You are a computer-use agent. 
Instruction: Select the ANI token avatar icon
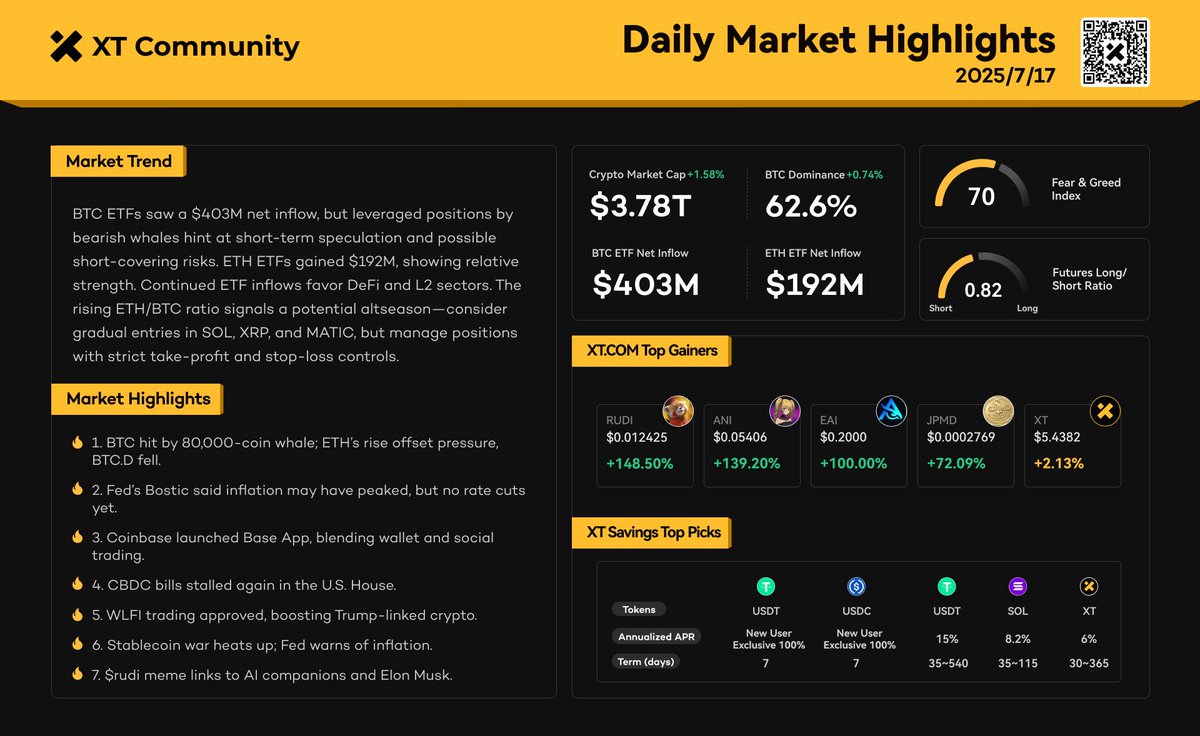tap(785, 411)
